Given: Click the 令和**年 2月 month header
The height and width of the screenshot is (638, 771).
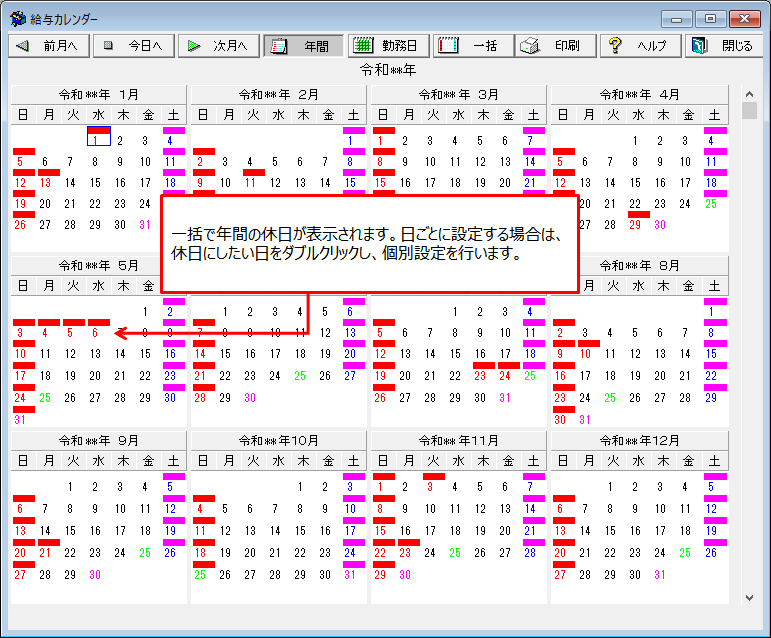Looking at the screenshot, I should click(x=279, y=94).
